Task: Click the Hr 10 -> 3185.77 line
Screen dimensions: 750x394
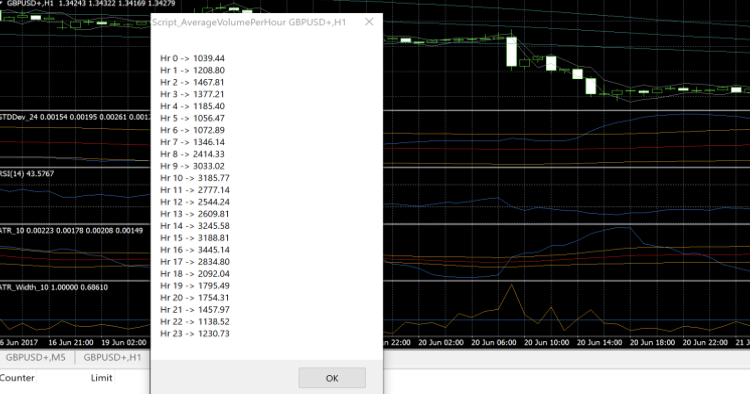Action: (195, 178)
